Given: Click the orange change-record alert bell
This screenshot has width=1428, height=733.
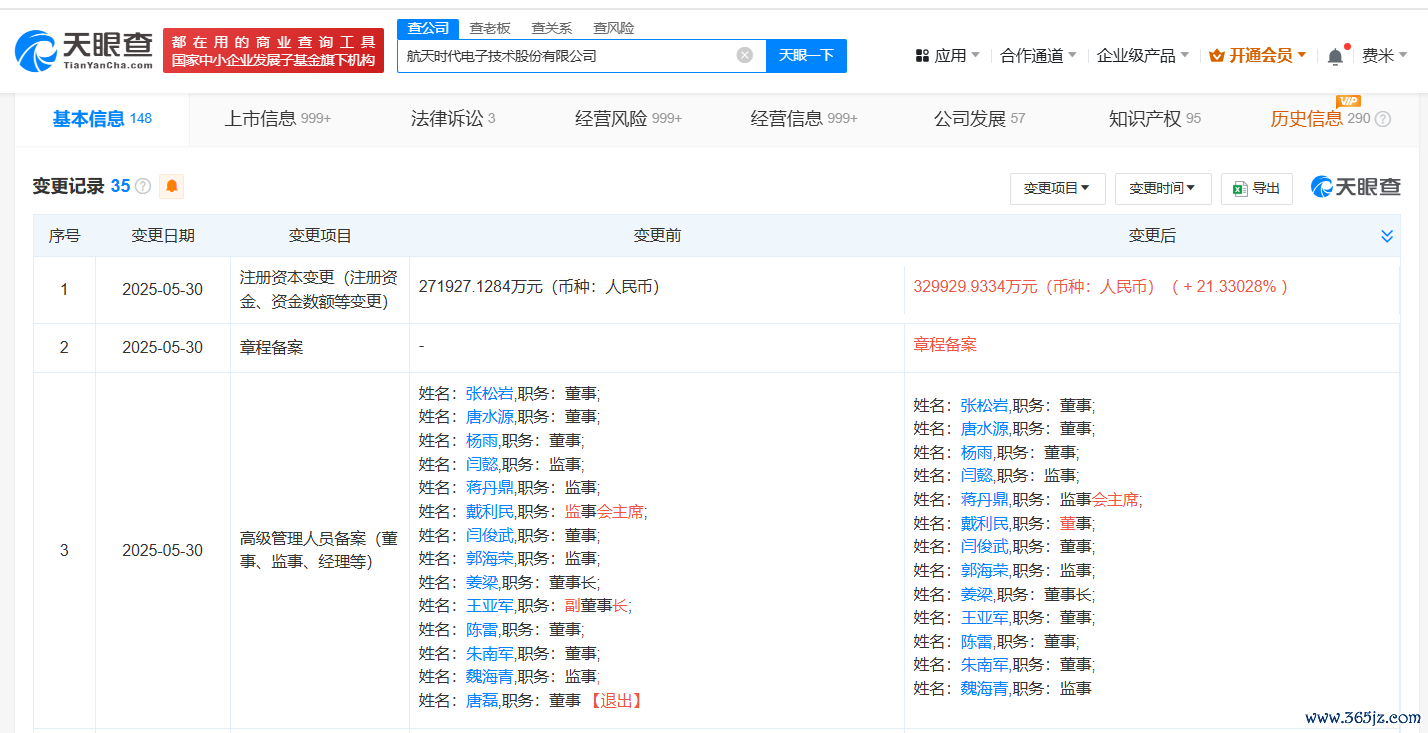Looking at the screenshot, I should pyautogui.click(x=171, y=186).
